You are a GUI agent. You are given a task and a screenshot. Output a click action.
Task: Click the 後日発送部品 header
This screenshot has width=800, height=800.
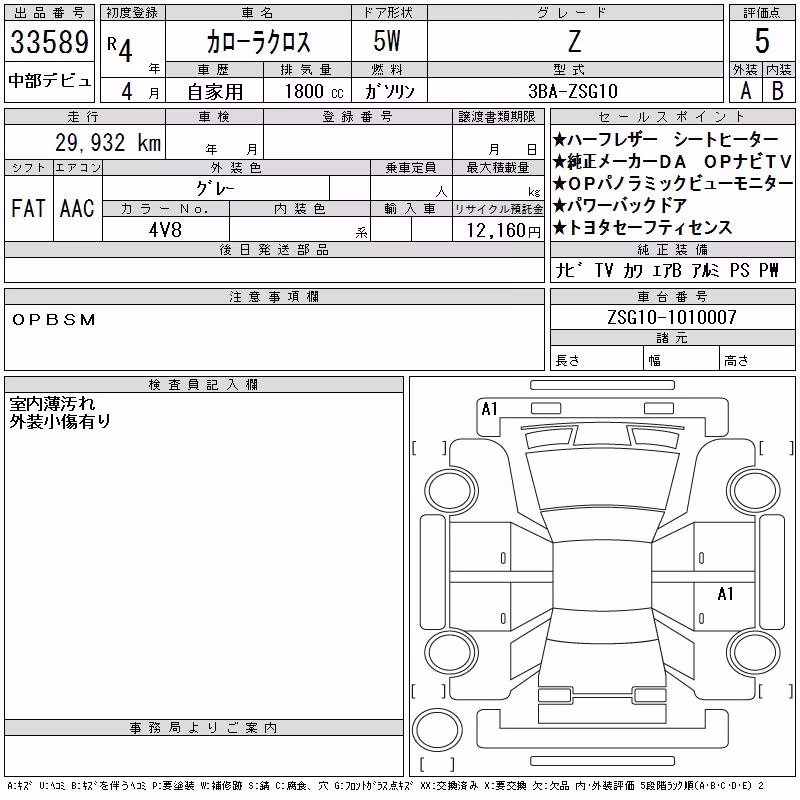(274, 250)
